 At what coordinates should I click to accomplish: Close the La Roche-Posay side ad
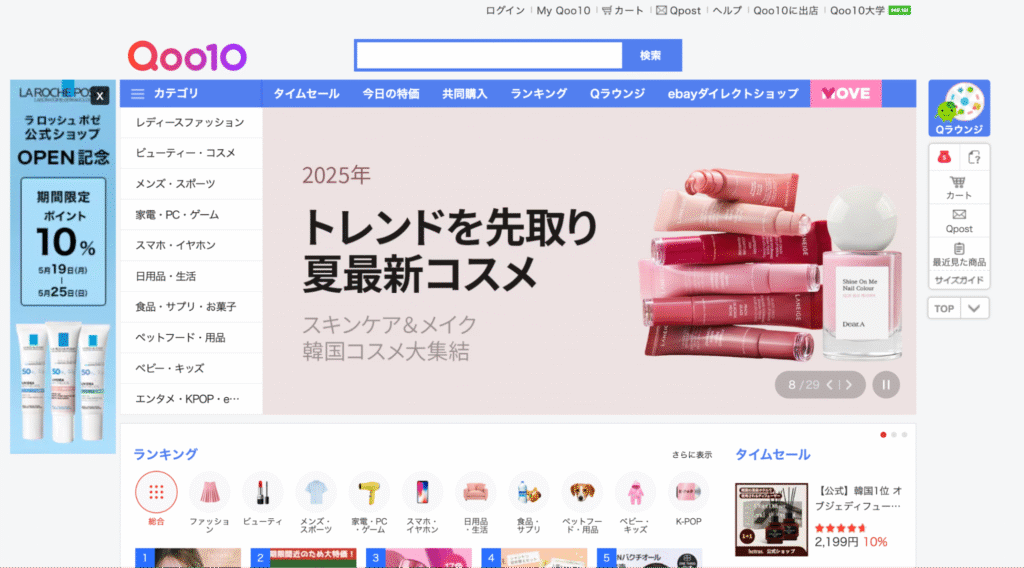coord(99,96)
